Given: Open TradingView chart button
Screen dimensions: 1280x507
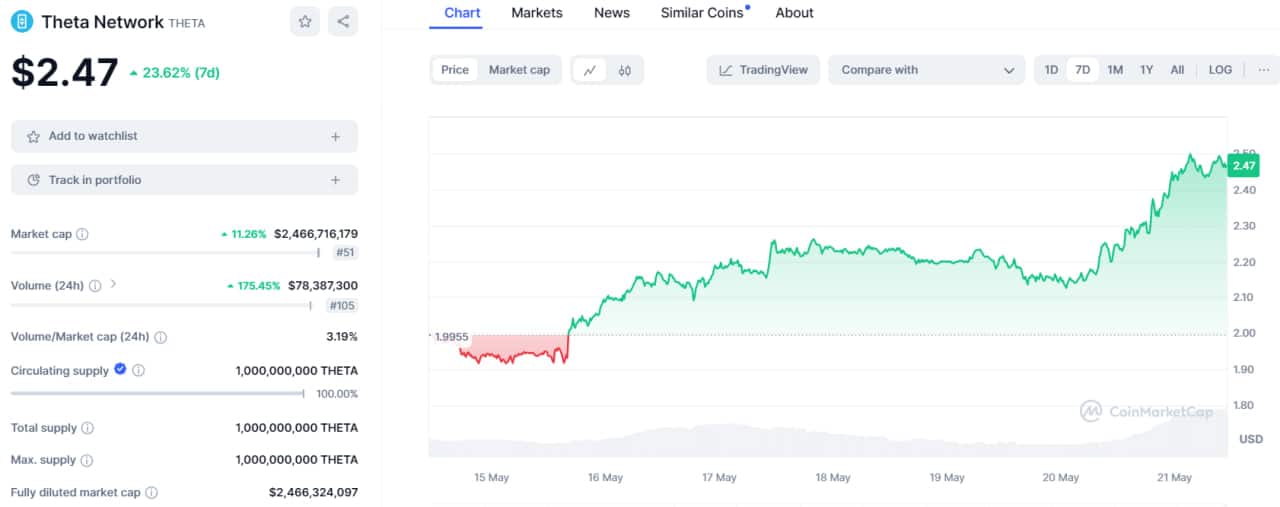Looking at the screenshot, I should (x=764, y=70).
